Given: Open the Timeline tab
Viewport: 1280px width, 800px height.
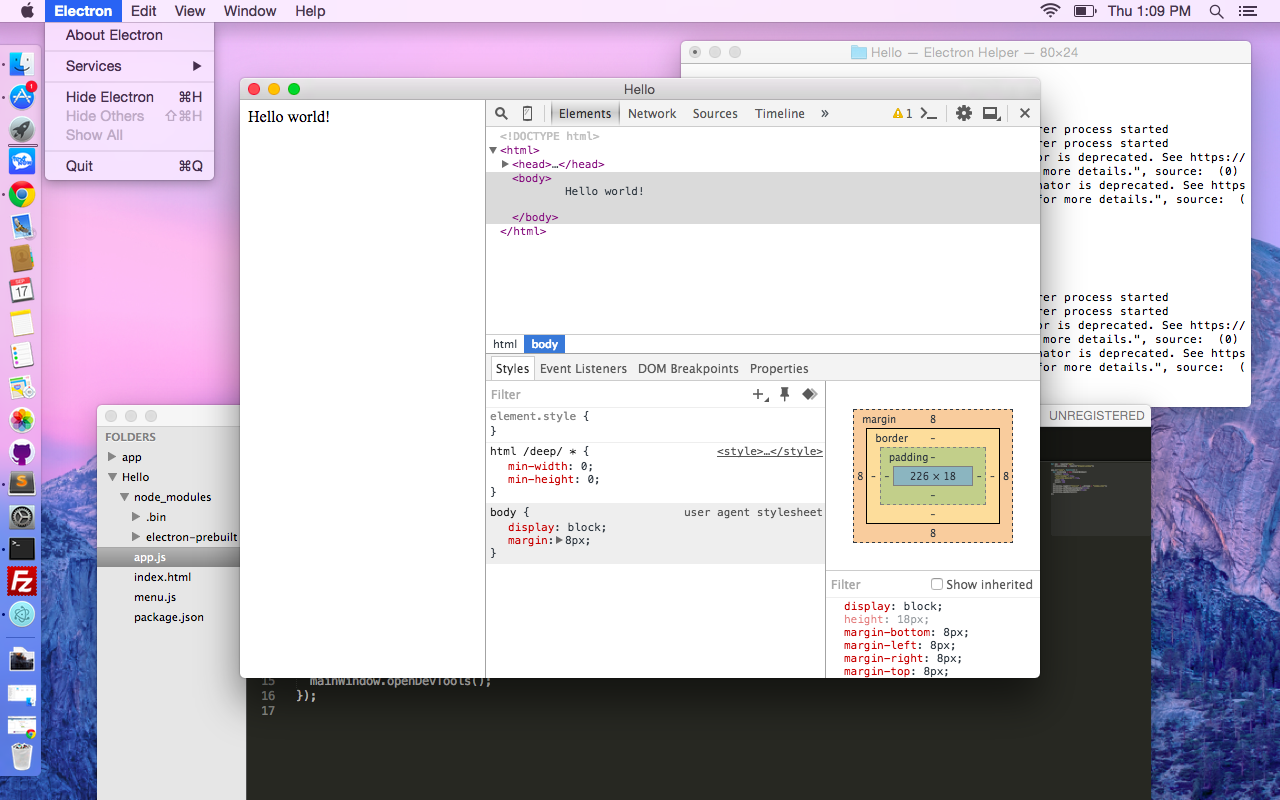Looking at the screenshot, I should coord(780,114).
